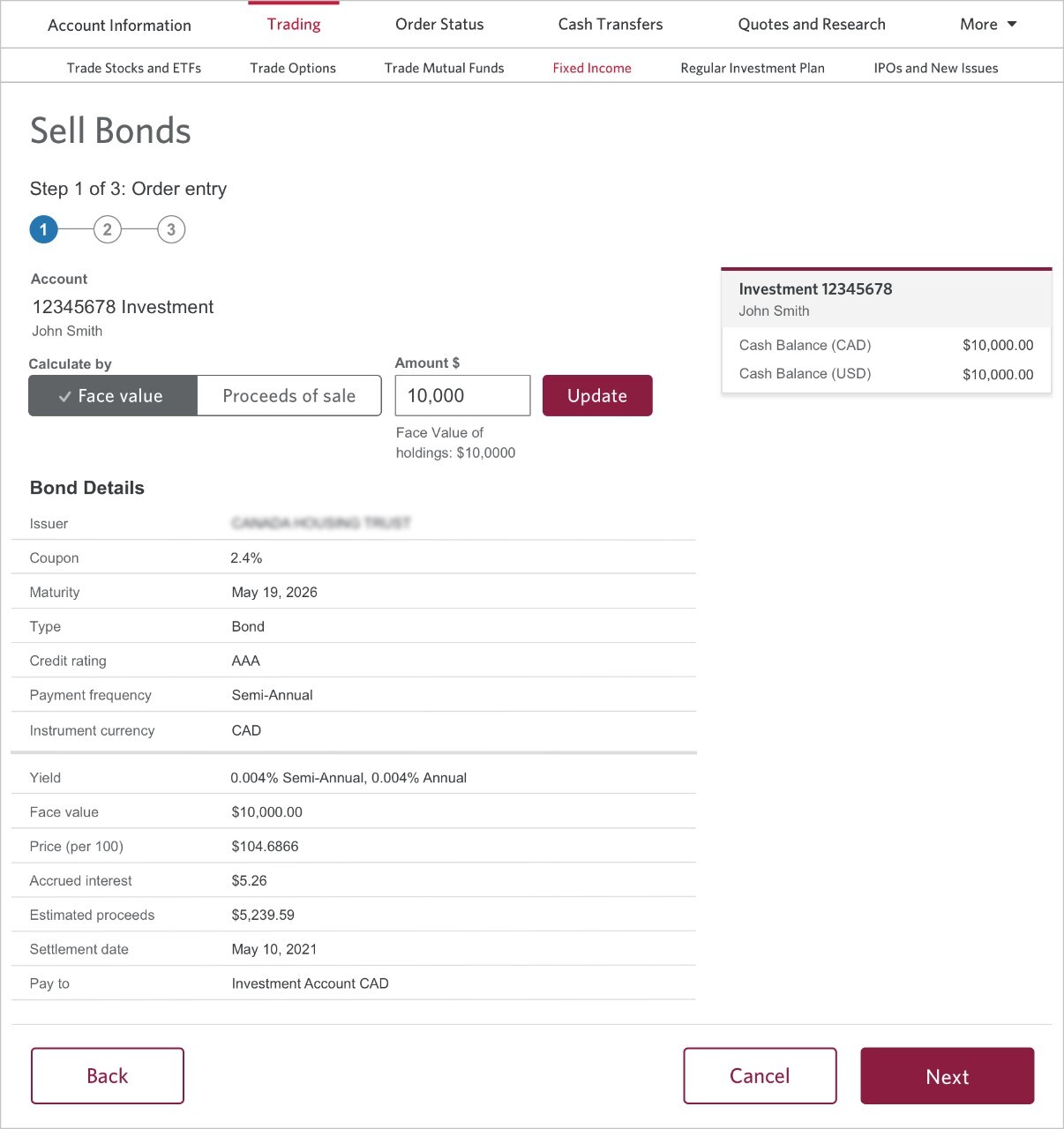
Task: Click step 1 circle indicator
Action: coord(43,229)
